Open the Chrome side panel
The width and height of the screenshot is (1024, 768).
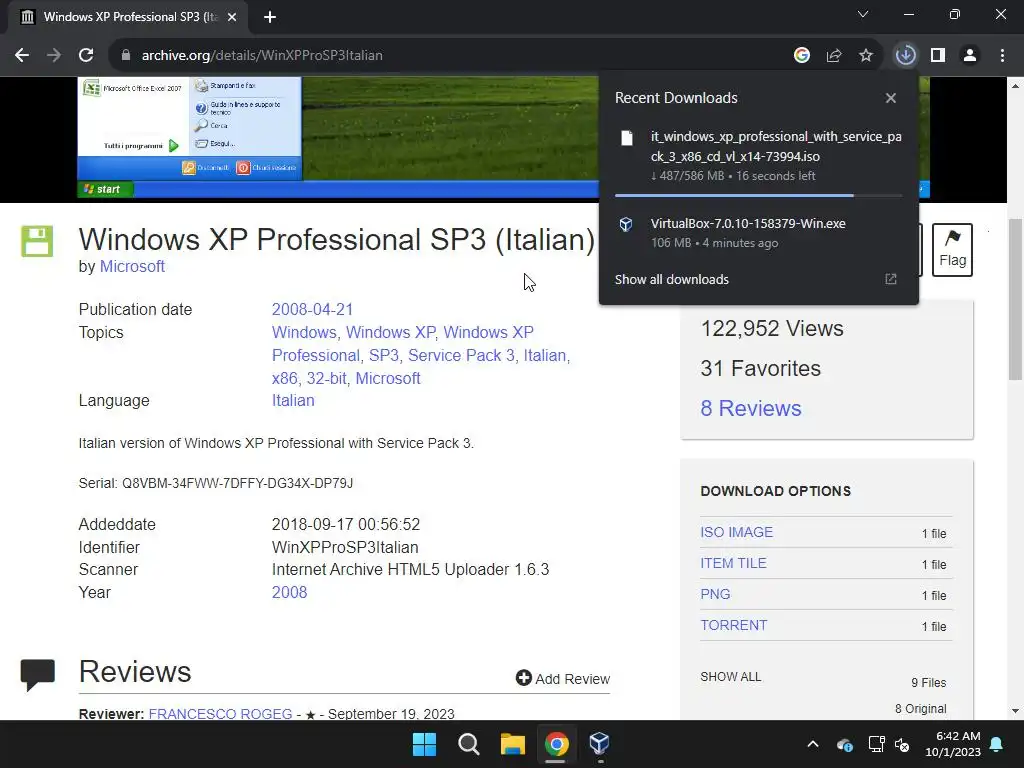(938, 56)
